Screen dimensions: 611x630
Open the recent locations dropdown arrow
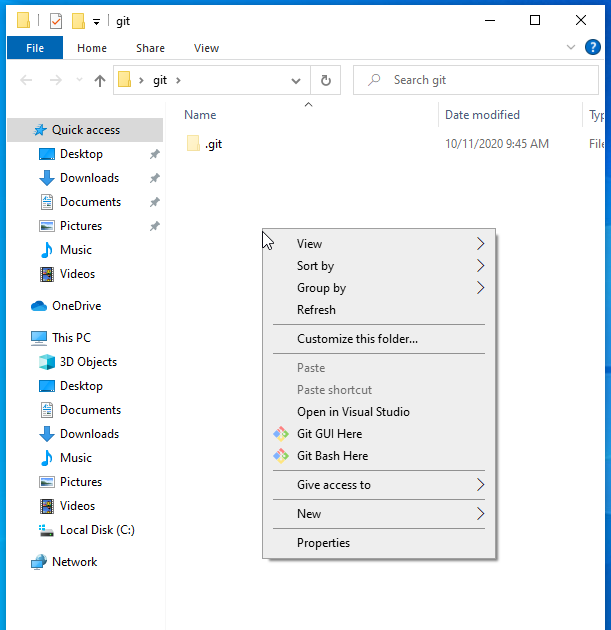(79, 80)
